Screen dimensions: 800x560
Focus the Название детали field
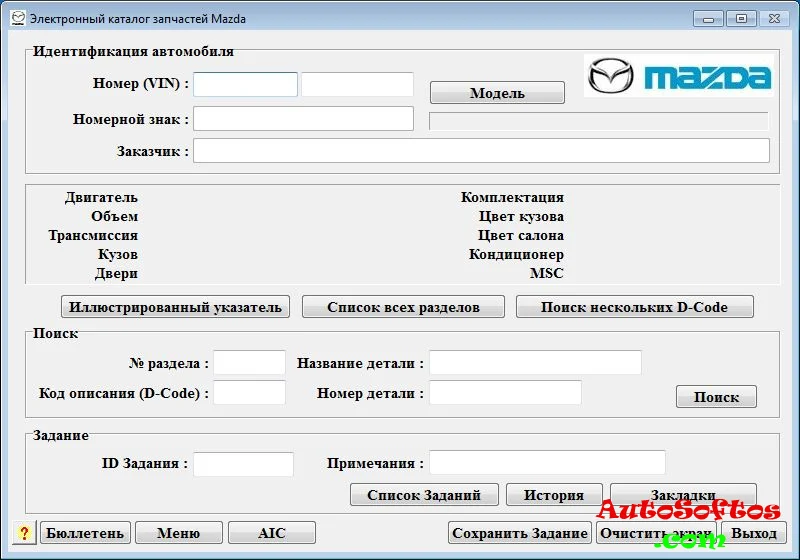535,363
